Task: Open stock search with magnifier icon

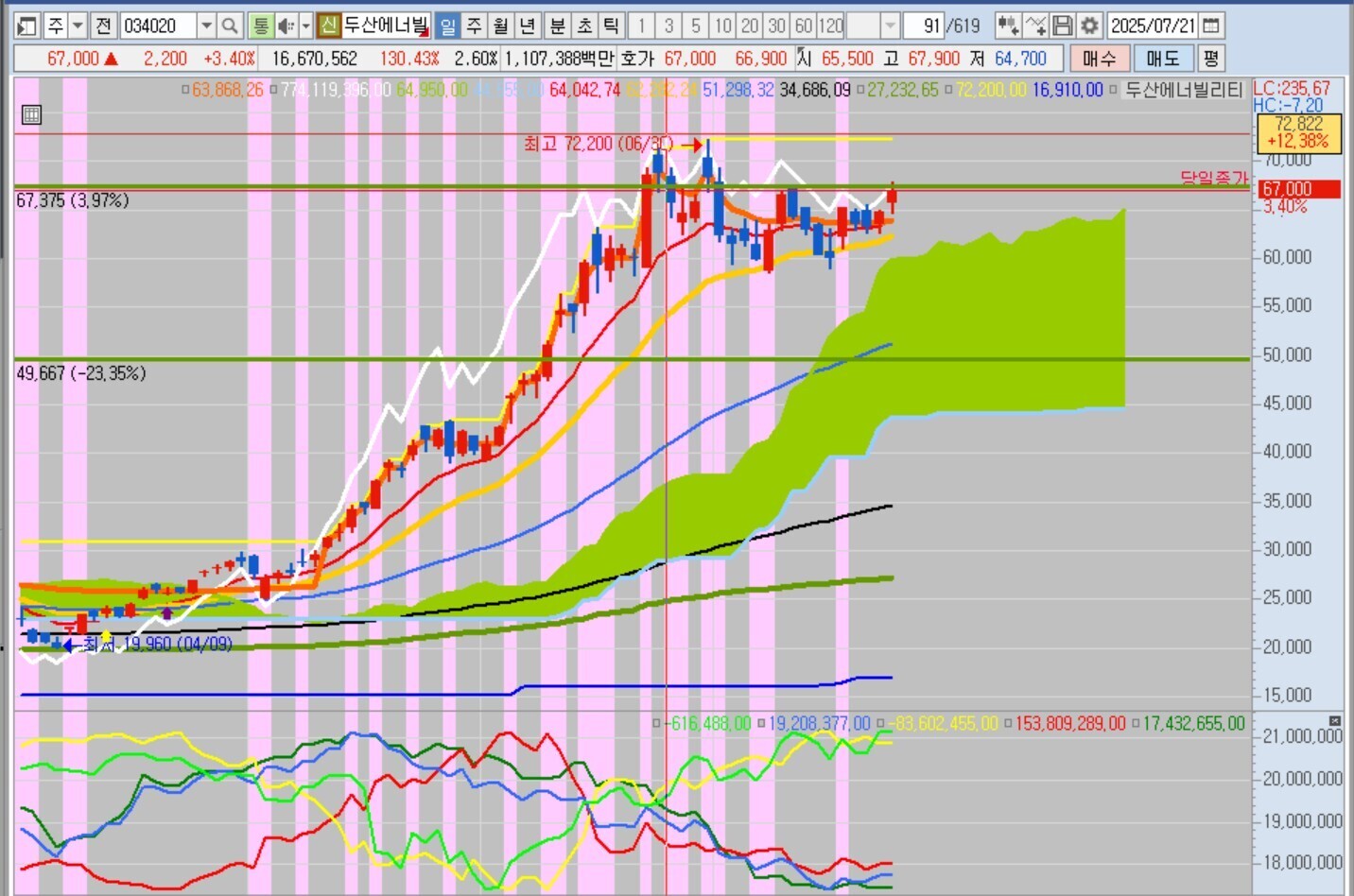Action: (x=230, y=26)
